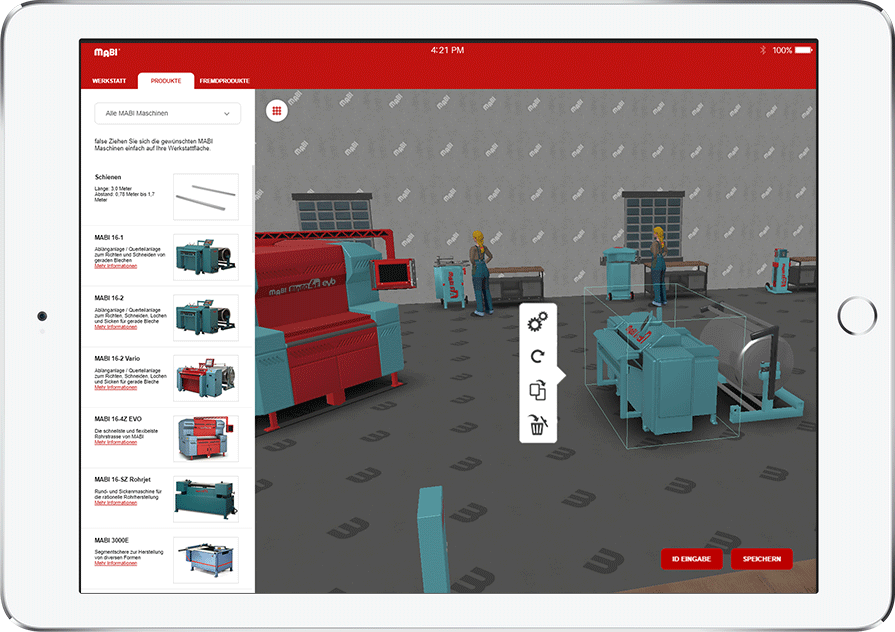Open Mehr Informationen for MABI 16-SZ Rohrjet

(115, 503)
